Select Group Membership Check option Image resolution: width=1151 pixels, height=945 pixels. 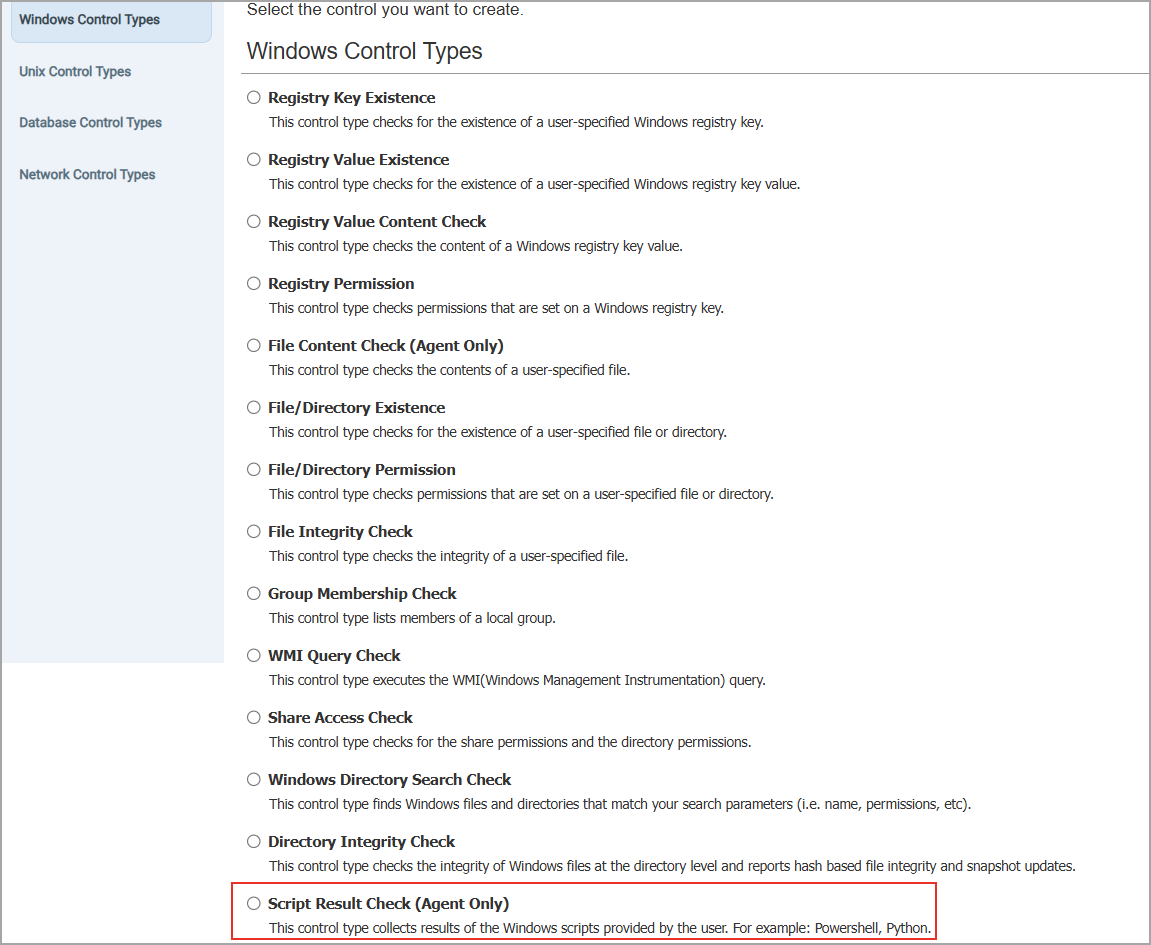253,593
